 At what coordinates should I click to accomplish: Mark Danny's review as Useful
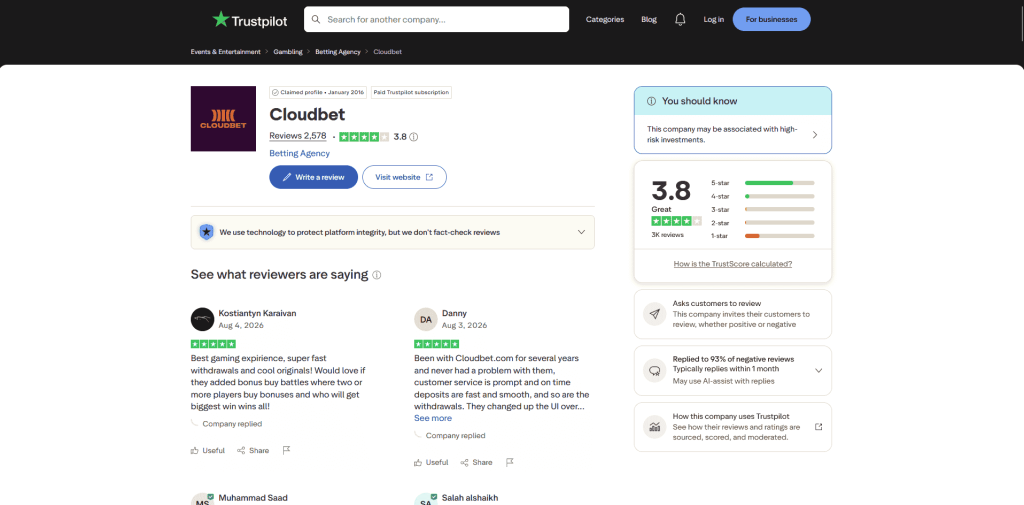tap(431, 462)
